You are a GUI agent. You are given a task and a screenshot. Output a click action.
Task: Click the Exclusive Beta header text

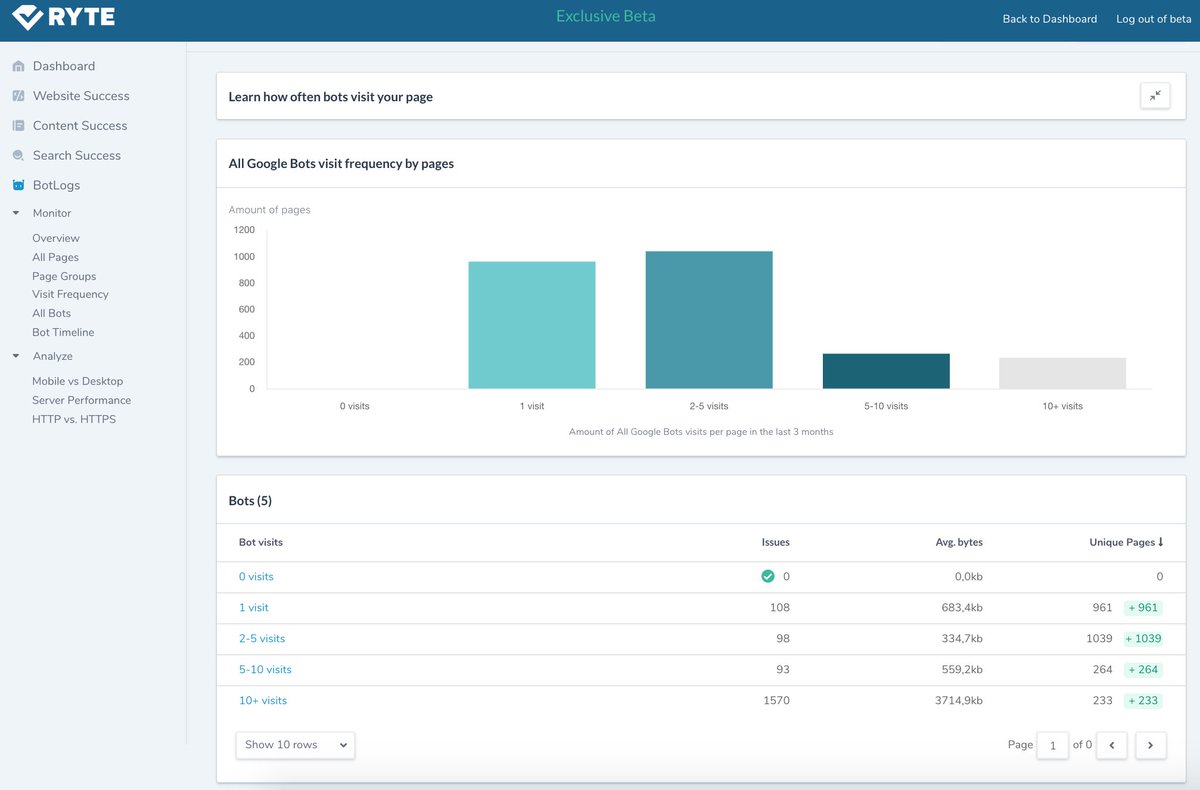[x=606, y=16]
